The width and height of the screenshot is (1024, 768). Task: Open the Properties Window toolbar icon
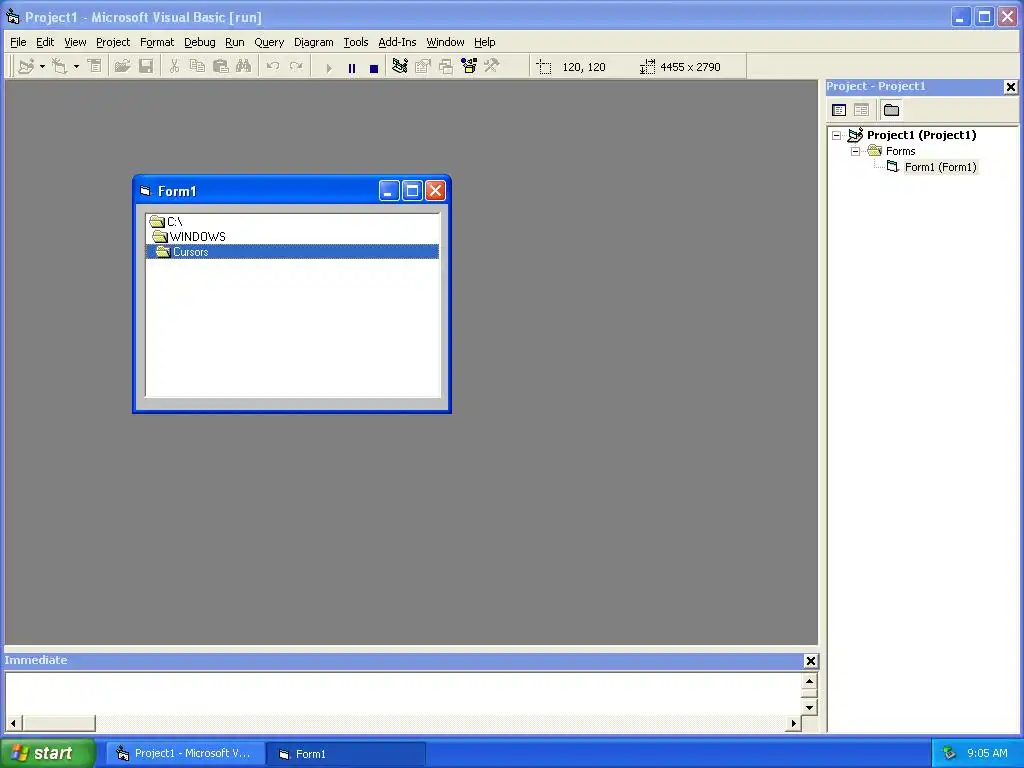423,66
